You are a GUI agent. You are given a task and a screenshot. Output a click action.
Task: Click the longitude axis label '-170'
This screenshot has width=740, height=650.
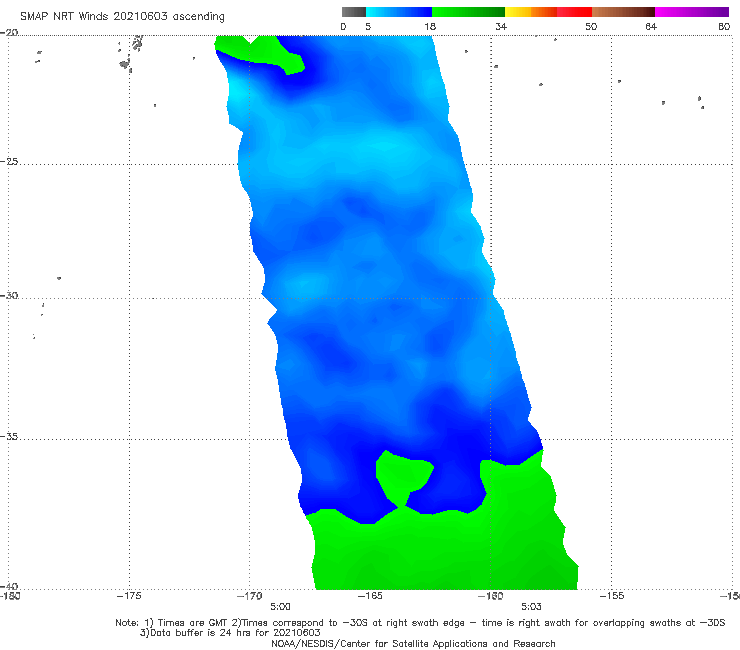pyautogui.click(x=250, y=596)
